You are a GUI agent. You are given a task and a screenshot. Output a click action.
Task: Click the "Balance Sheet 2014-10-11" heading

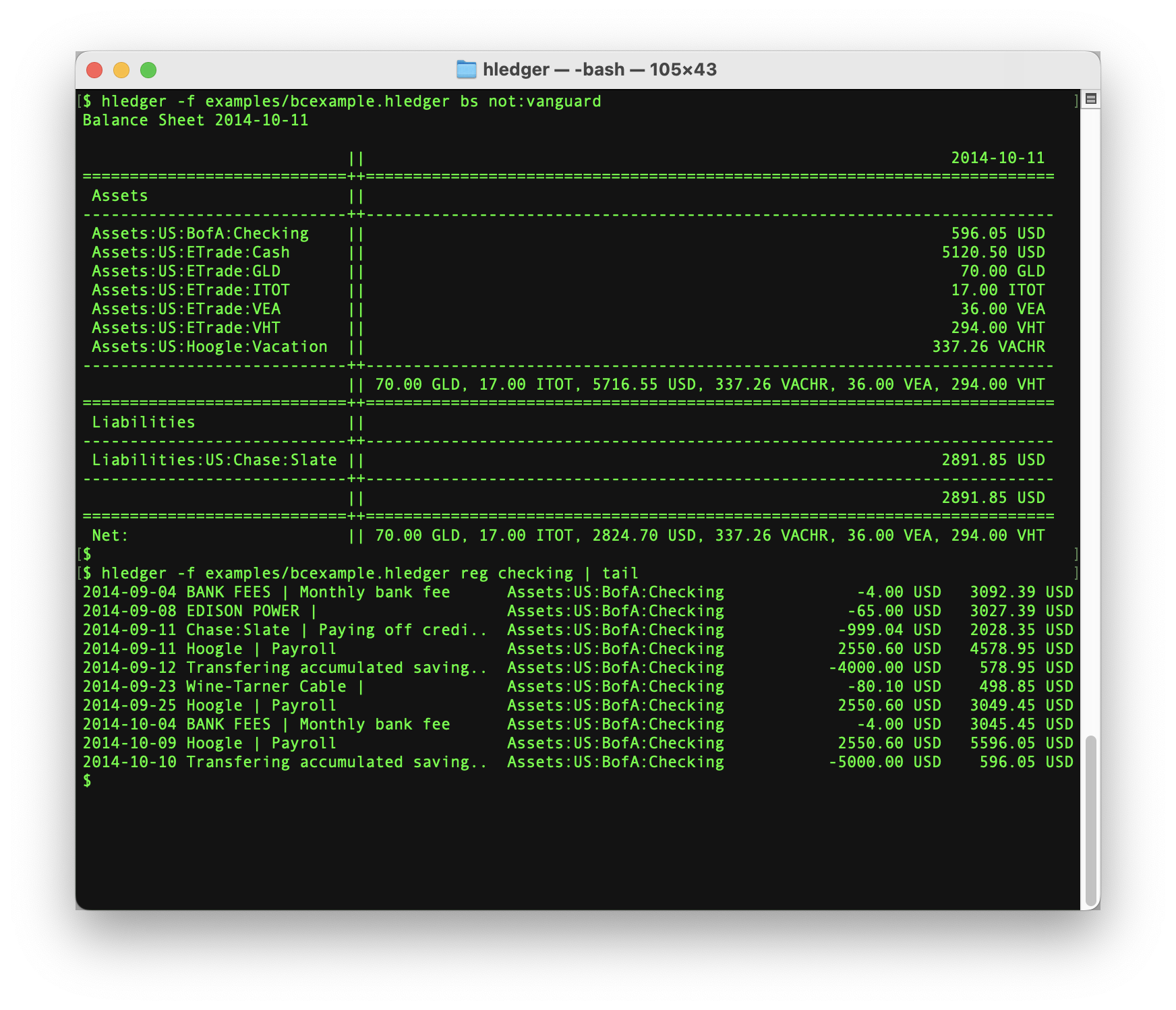(x=196, y=120)
